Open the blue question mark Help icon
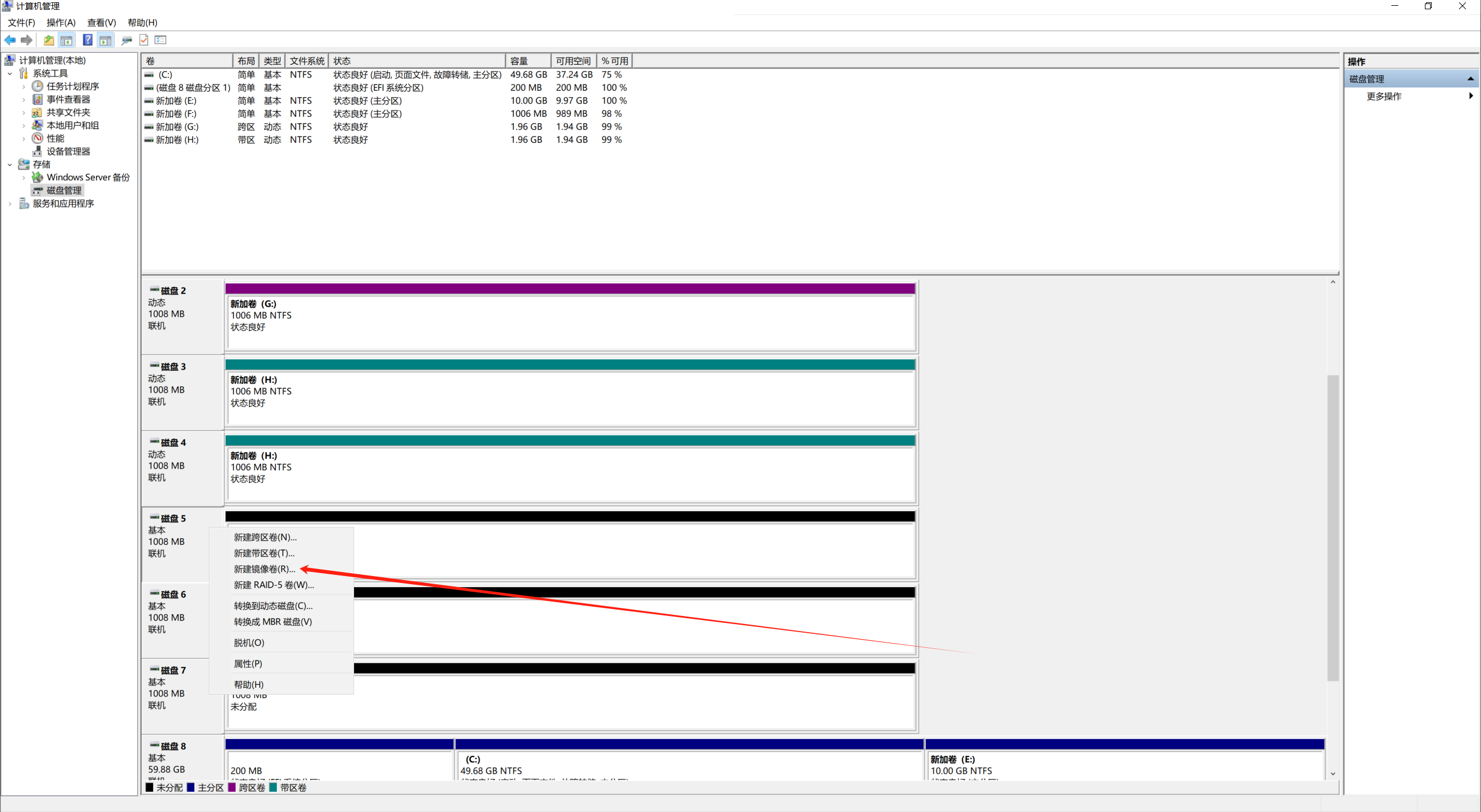 point(87,40)
